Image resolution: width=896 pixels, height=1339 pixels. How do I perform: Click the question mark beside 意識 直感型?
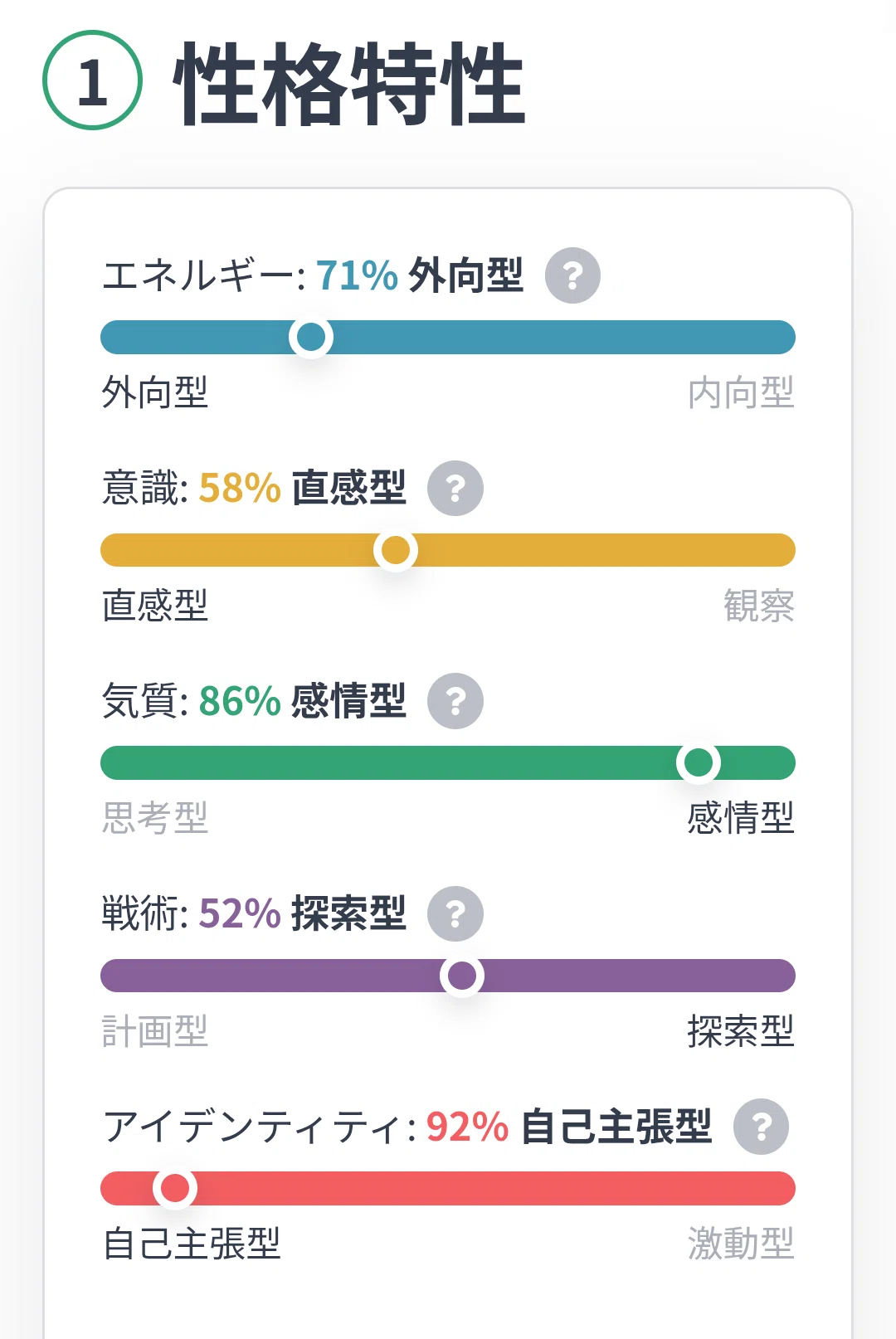455,488
